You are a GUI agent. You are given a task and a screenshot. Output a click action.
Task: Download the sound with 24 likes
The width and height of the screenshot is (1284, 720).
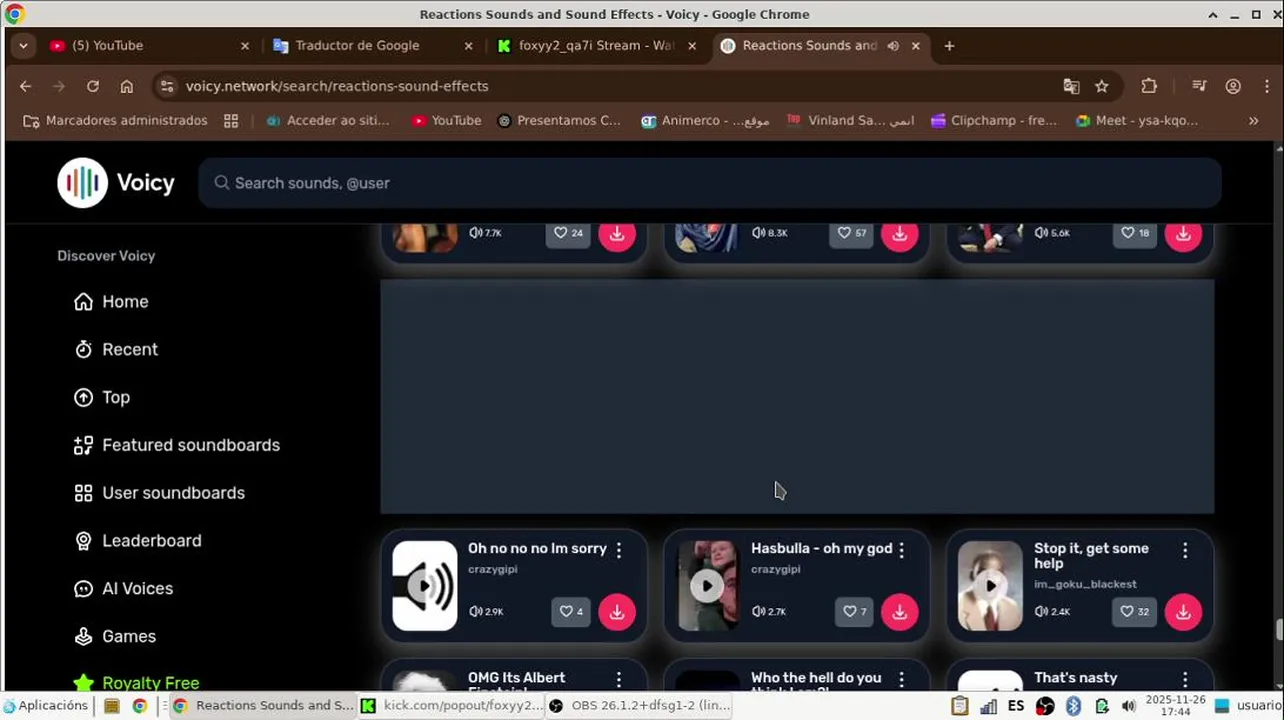click(617, 234)
